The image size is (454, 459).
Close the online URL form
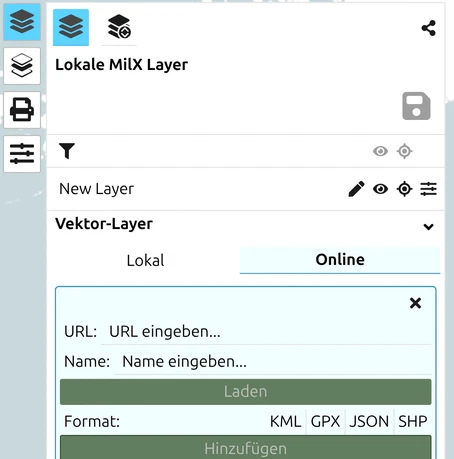pos(415,303)
